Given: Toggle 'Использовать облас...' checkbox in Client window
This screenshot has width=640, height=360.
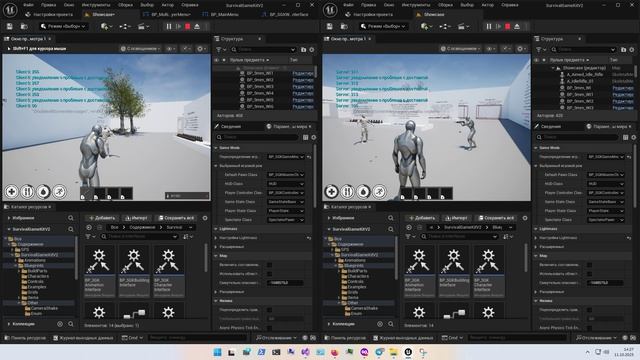Looking at the screenshot, I should point(269,273).
